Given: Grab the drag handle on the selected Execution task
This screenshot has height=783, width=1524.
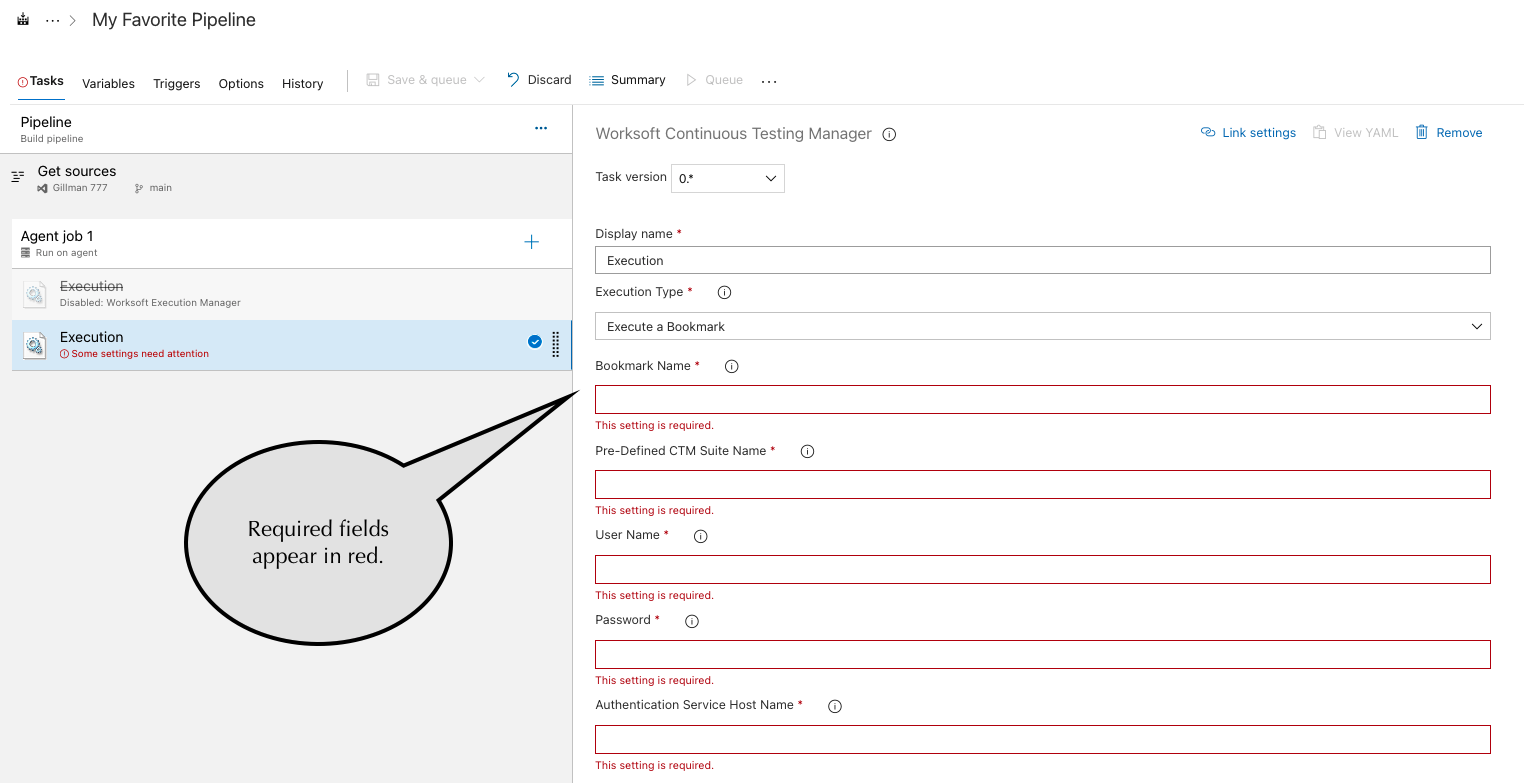Looking at the screenshot, I should tap(555, 344).
